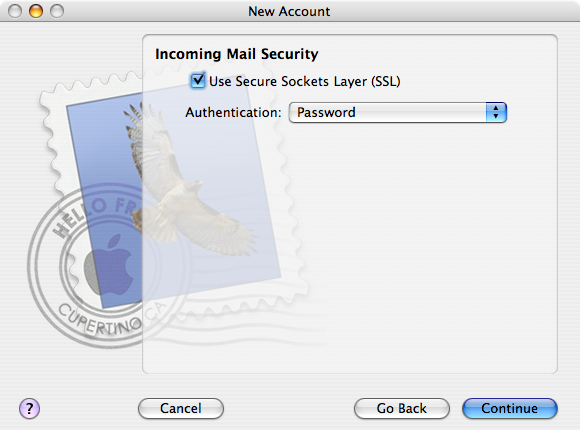Viewport: 580px width, 430px height.
Task: Uncheck the Use Secure Sockets Layer checkbox
Action: pos(198,80)
